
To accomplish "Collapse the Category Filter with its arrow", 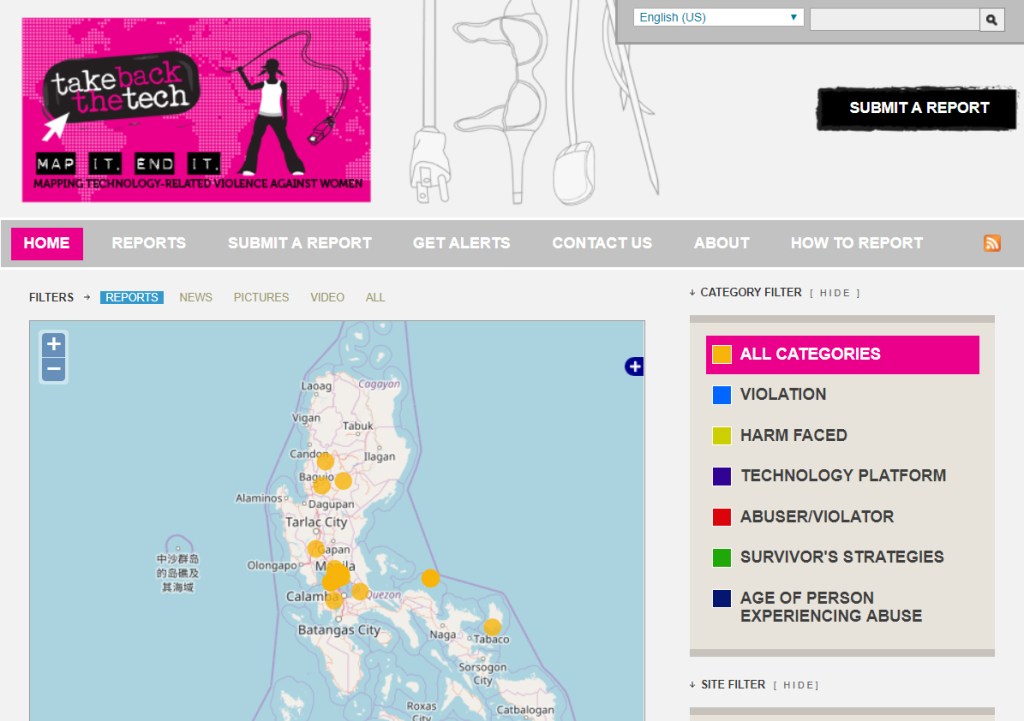I will [x=691, y=292].
